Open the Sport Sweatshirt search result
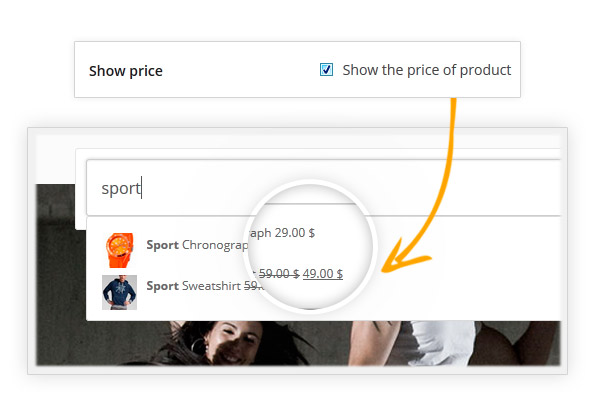 pos(195,286)
